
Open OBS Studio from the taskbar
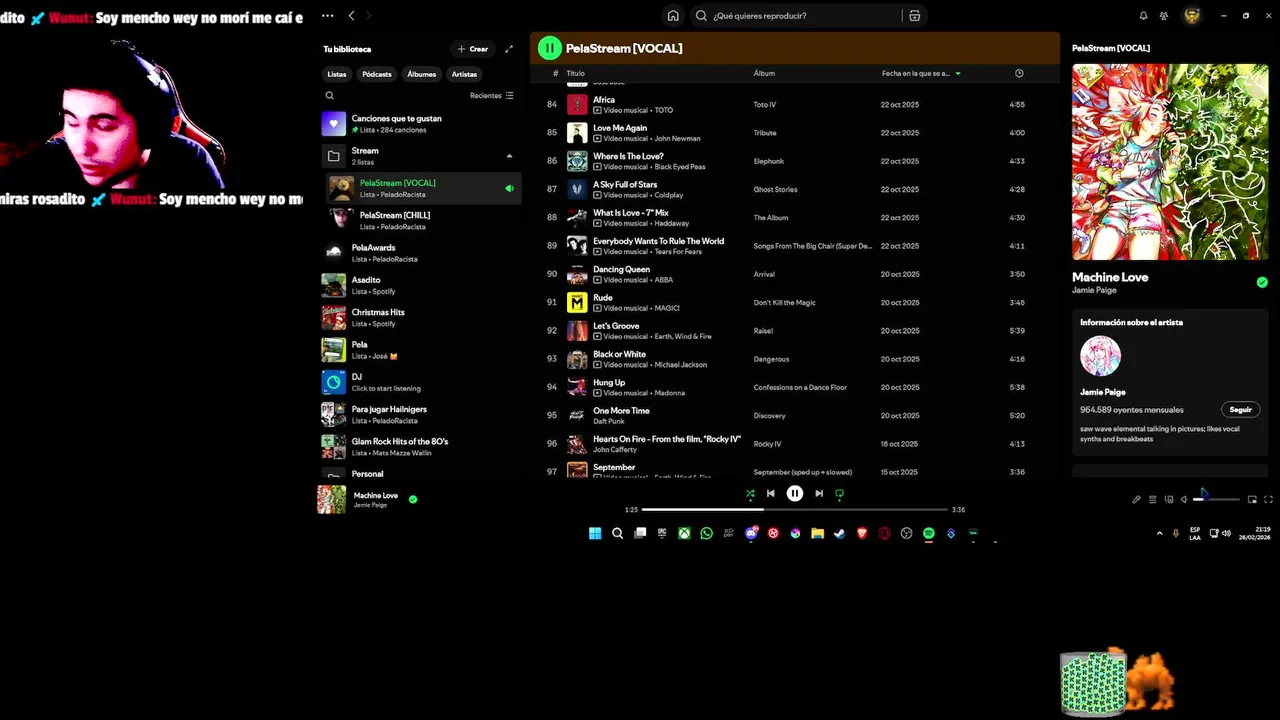(x=906, y=534)
